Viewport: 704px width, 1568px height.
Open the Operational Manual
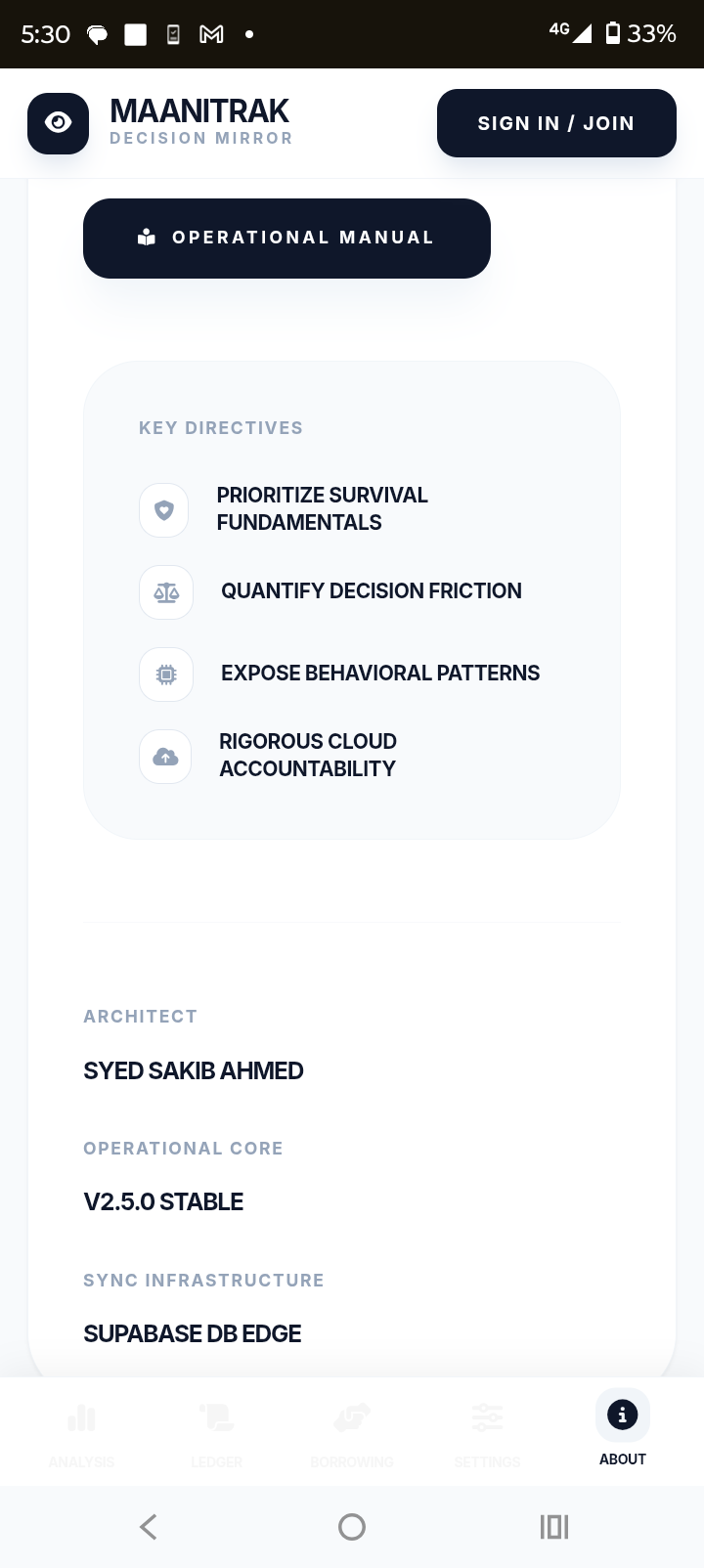pyautogui.click(x=286, y=238)
